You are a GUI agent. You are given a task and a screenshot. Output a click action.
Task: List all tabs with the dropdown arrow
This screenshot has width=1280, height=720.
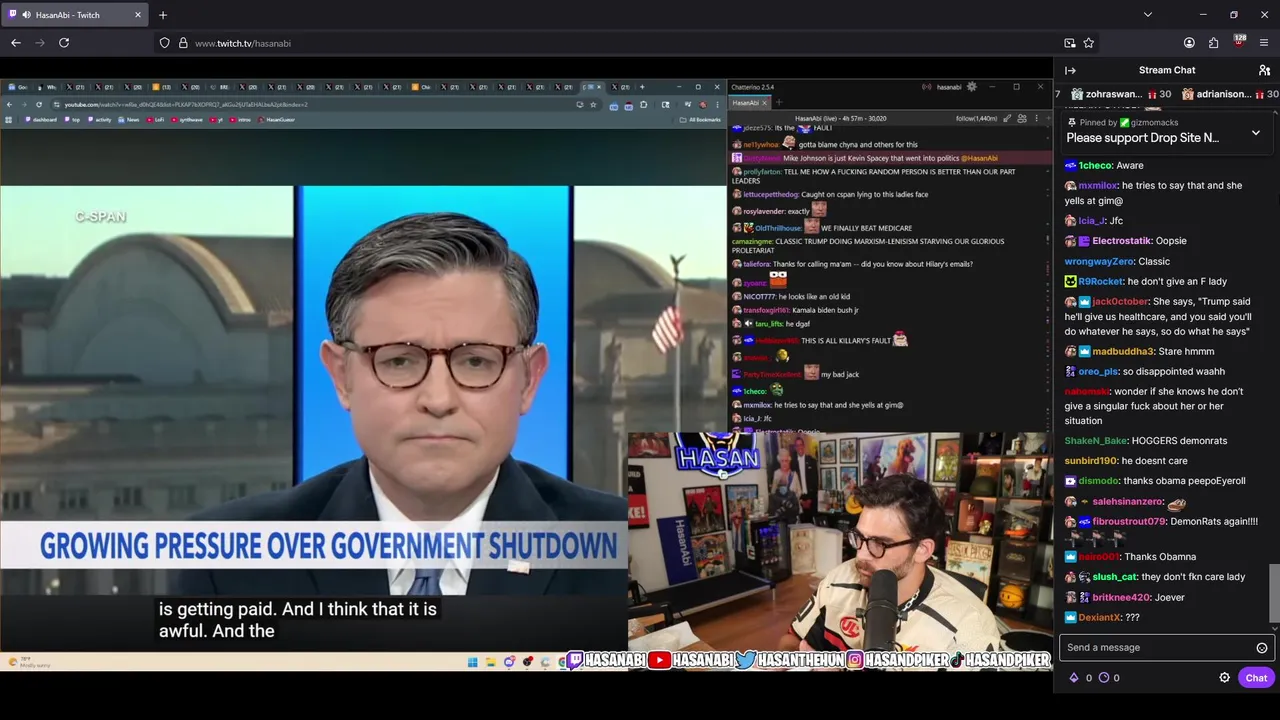point(1148,15)
